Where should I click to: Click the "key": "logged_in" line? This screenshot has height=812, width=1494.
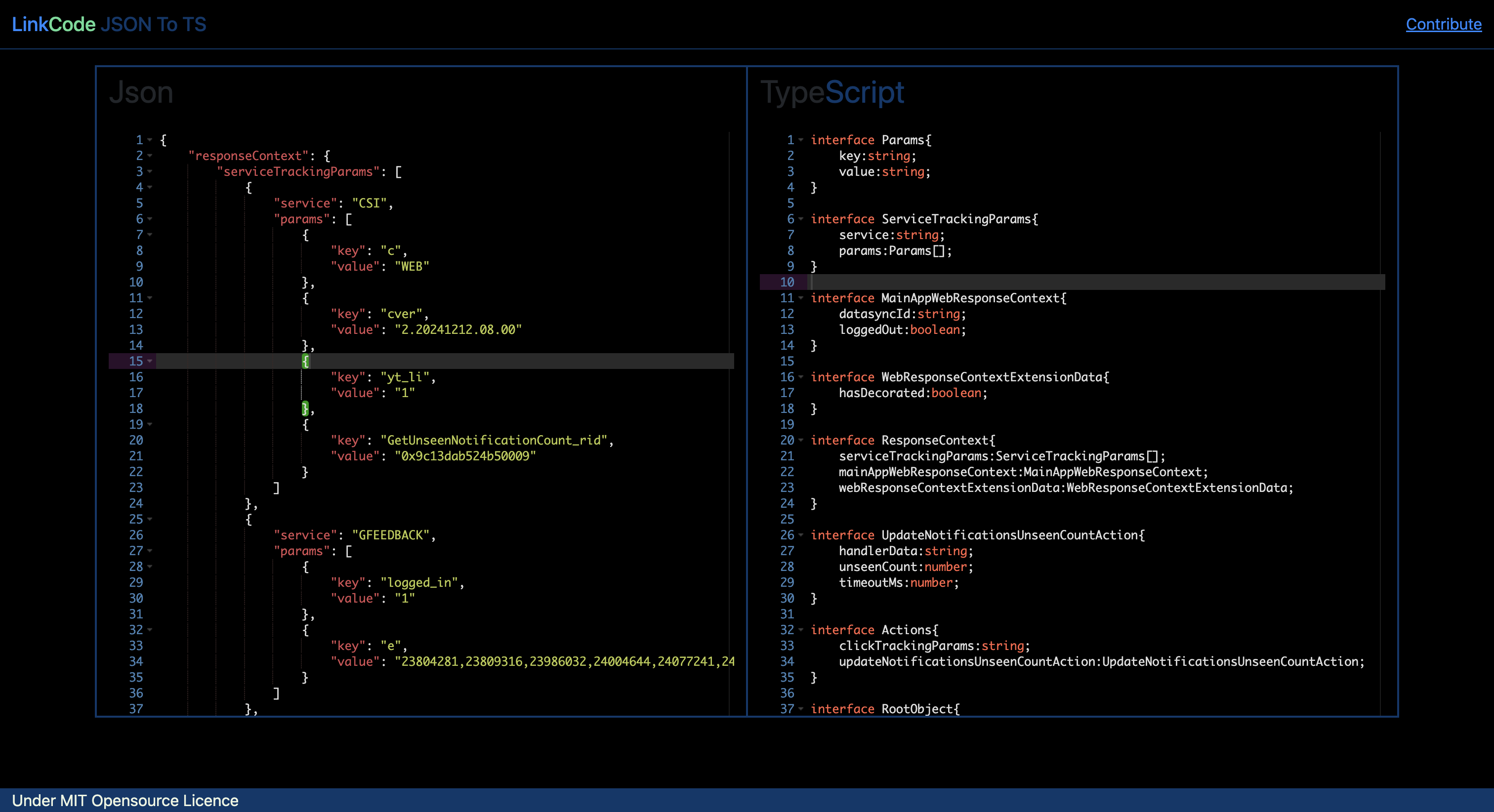397,582
